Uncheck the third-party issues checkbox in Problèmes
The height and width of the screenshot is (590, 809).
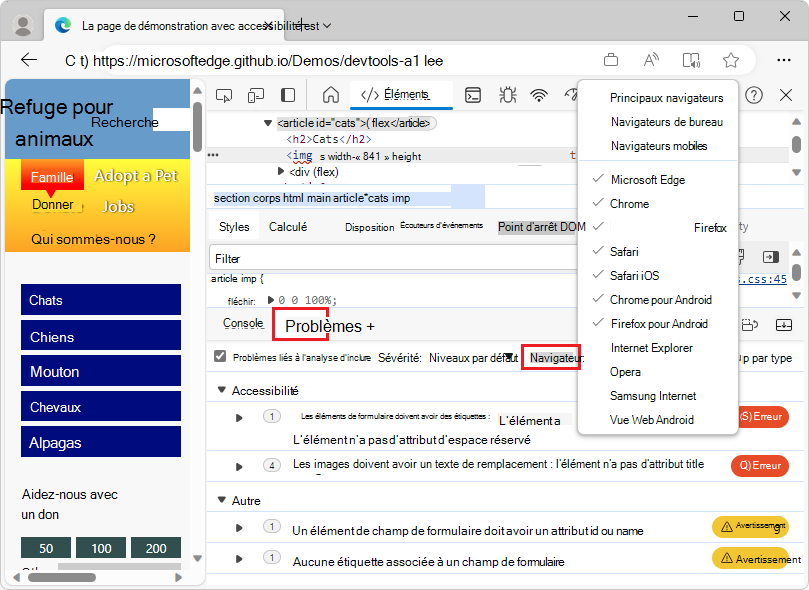tap(220, 357)
